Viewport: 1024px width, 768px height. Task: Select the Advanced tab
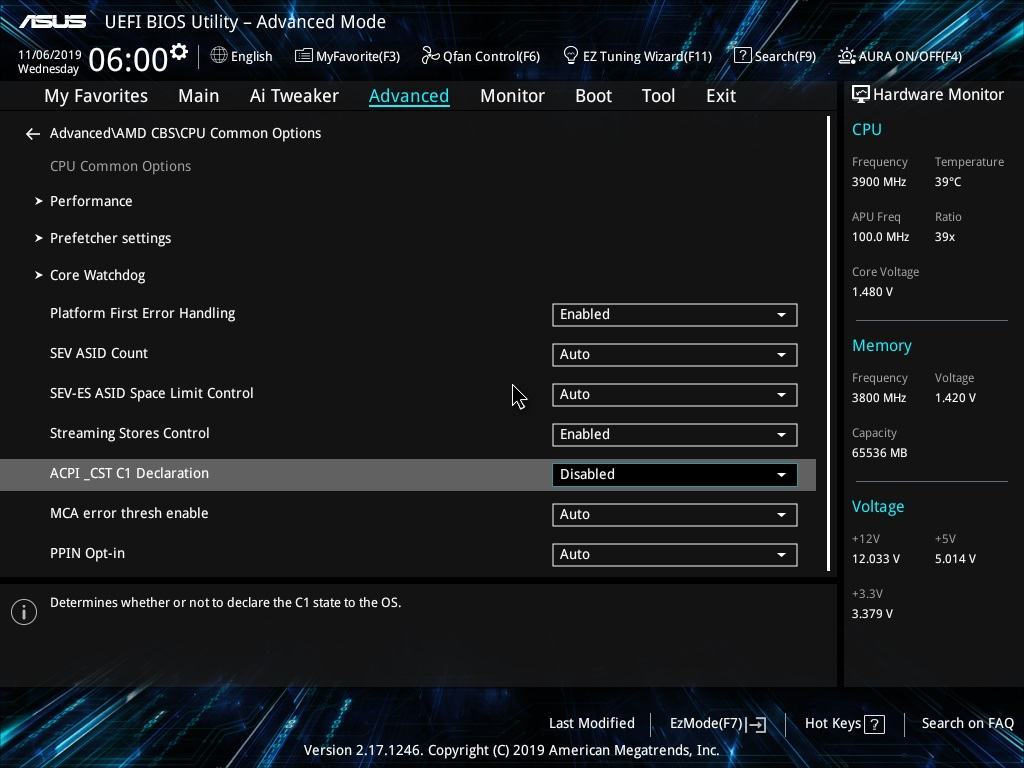click(x=409, y=96)
